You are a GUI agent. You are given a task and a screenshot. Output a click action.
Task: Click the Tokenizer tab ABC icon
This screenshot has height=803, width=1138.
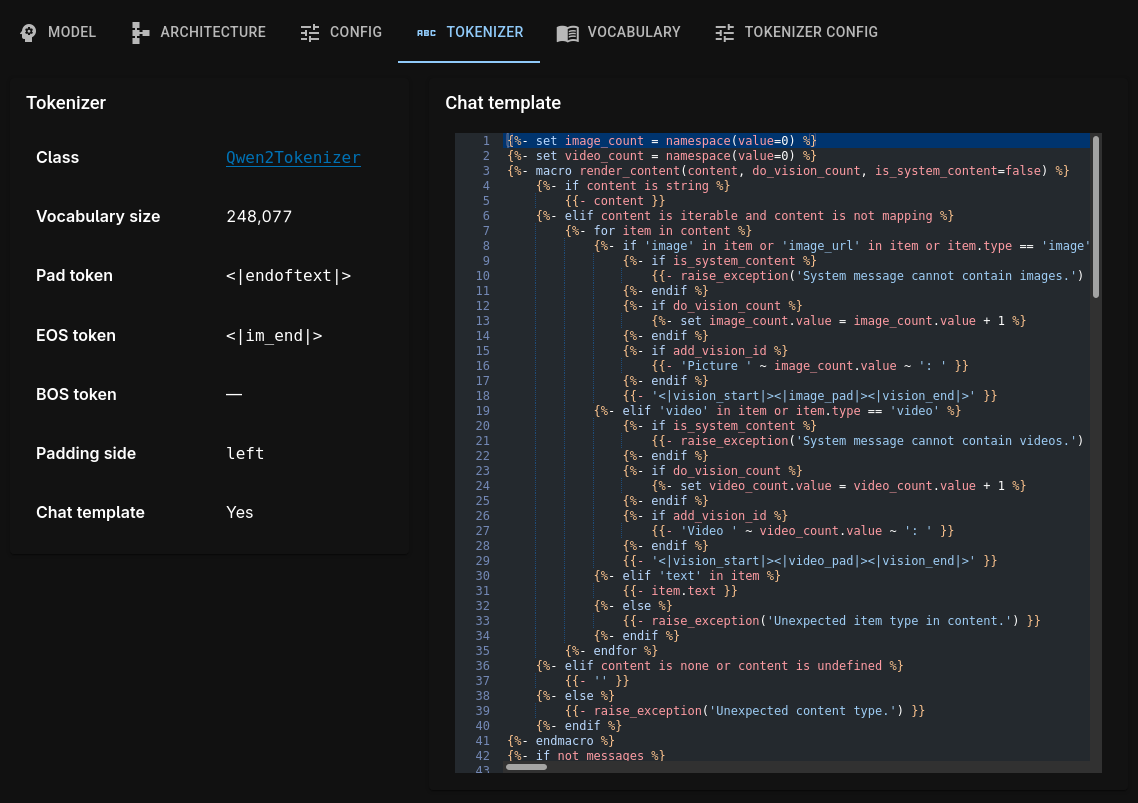tap(426, 33)
